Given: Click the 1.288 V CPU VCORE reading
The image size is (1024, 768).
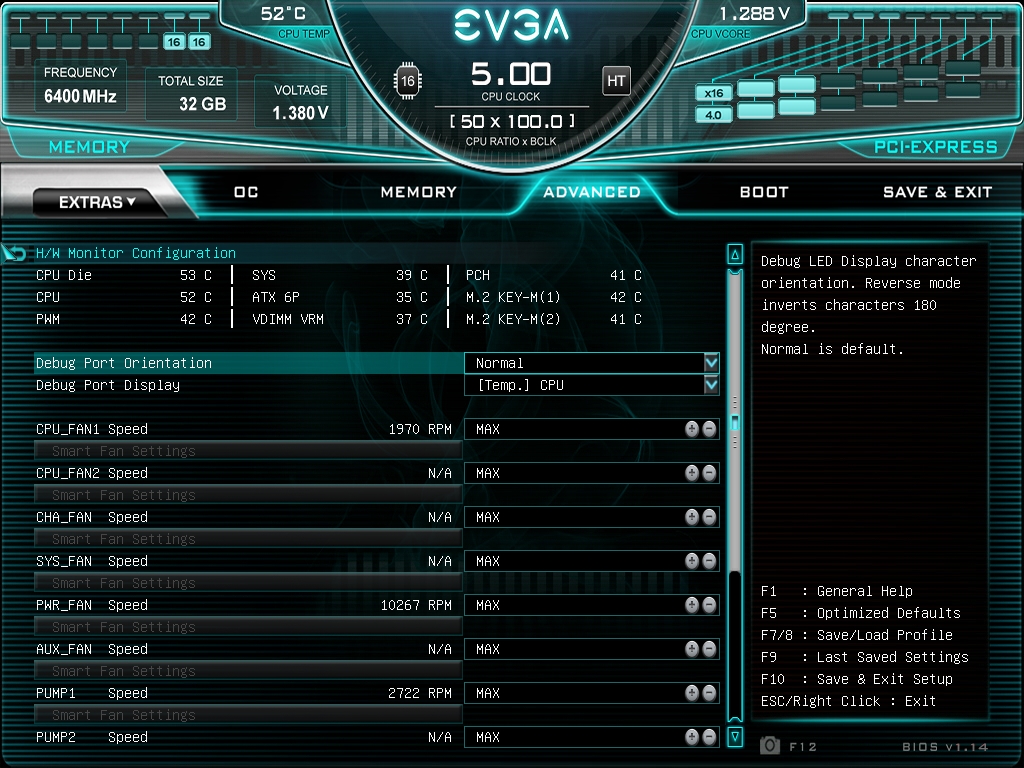Looking at the screenshot, I should coord(755,14).
